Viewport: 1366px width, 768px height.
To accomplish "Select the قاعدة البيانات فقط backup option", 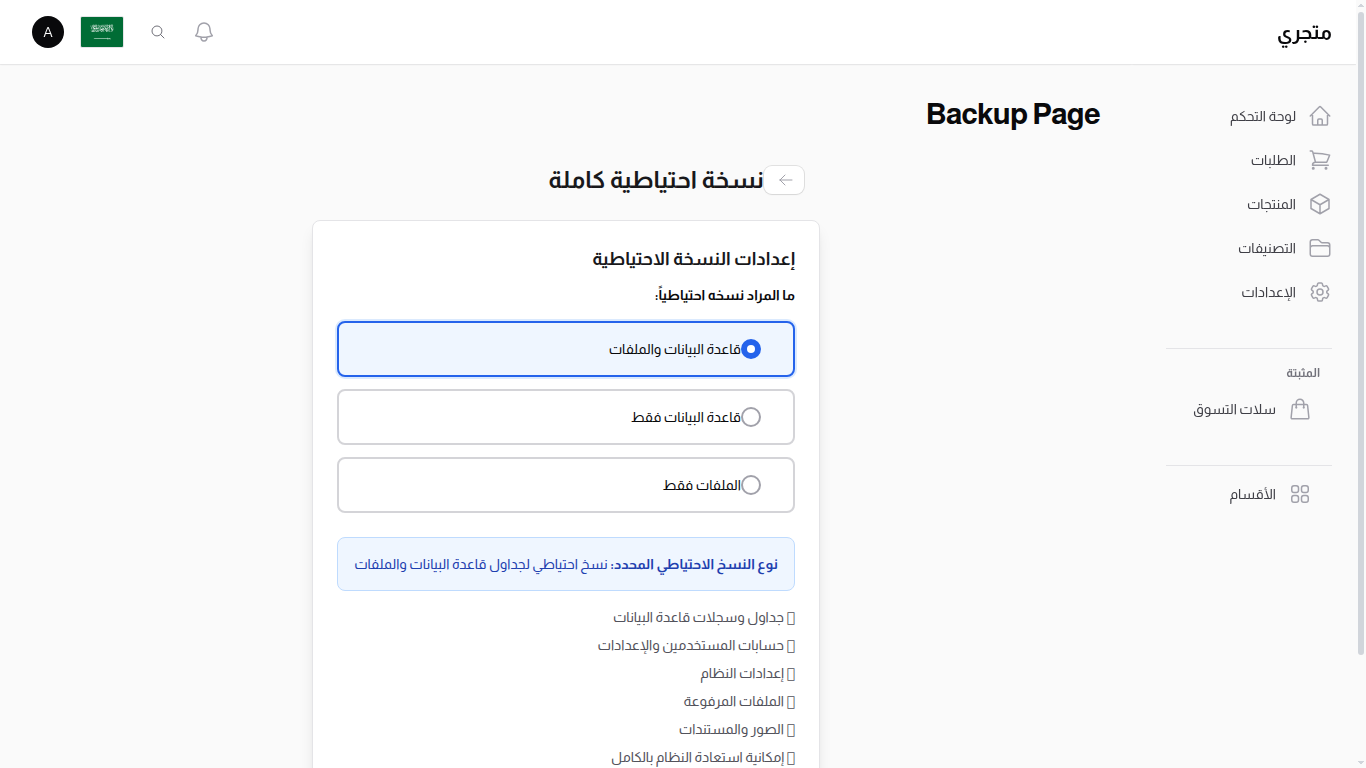I will pyautogui.click(x=750, y=417).
